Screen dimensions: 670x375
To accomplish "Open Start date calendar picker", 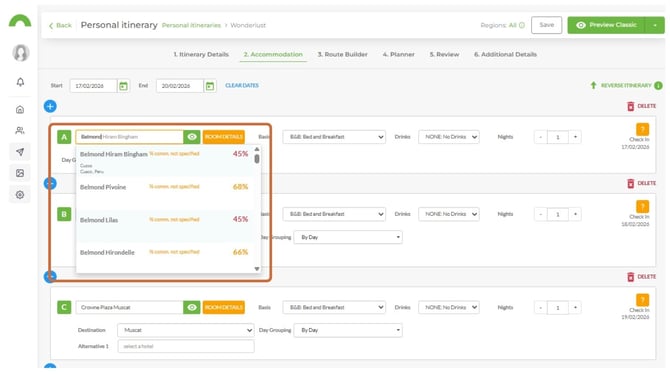I will (x=123, y=86).
